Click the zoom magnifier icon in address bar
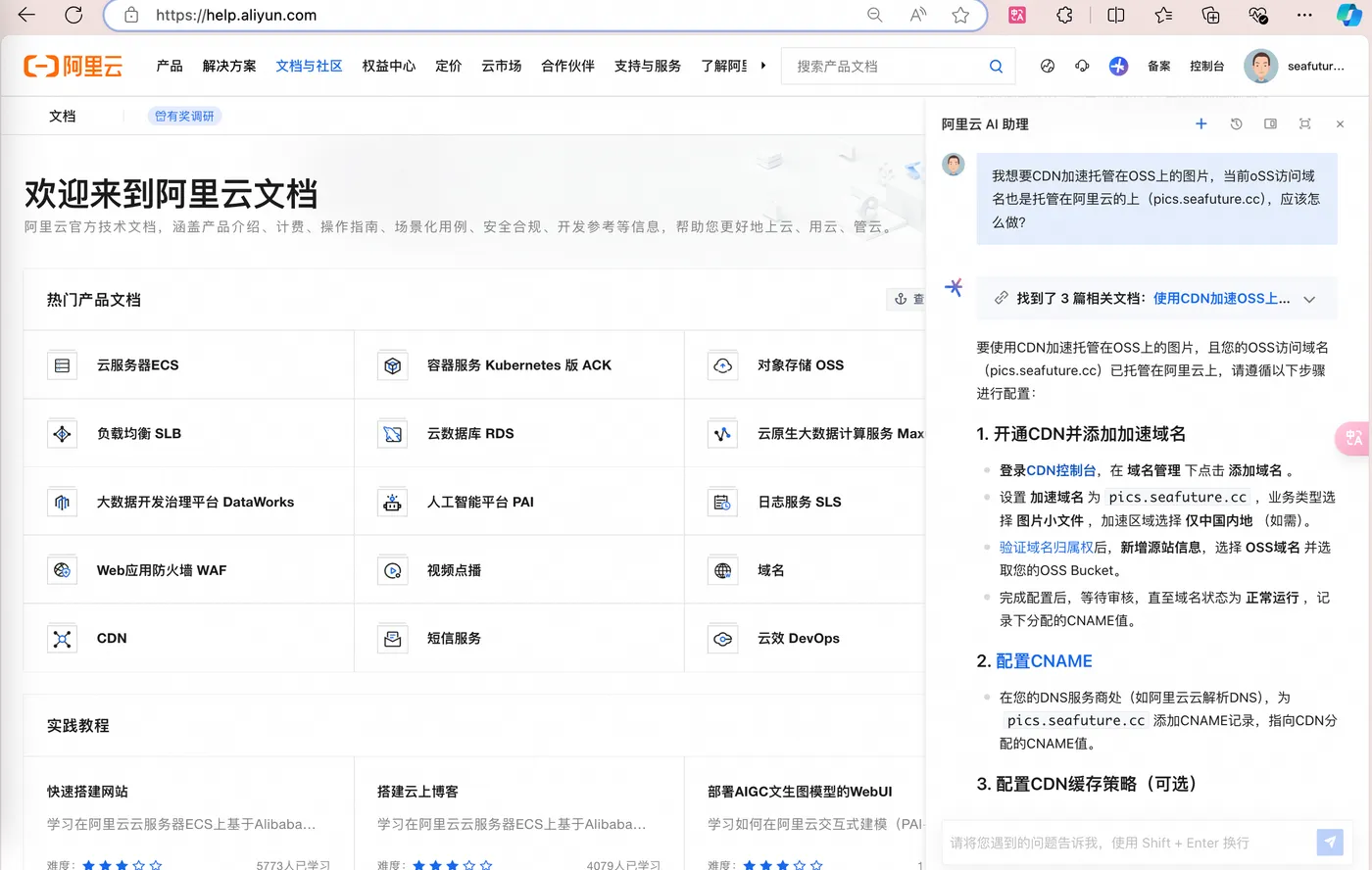The height and width of the screenshot is (870, 1372). tap(875, 15)
